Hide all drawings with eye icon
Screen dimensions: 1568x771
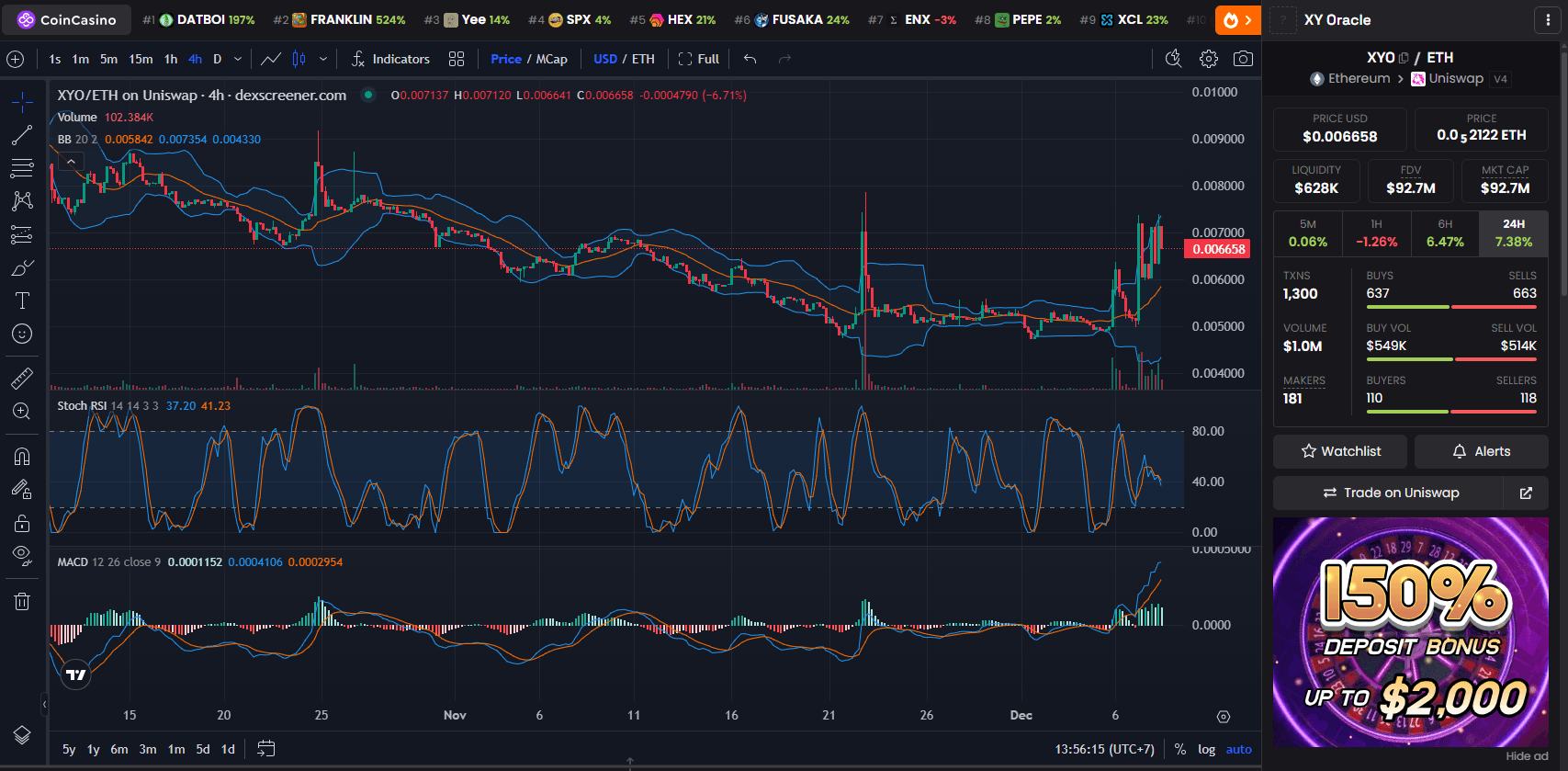tap(22, 556)
